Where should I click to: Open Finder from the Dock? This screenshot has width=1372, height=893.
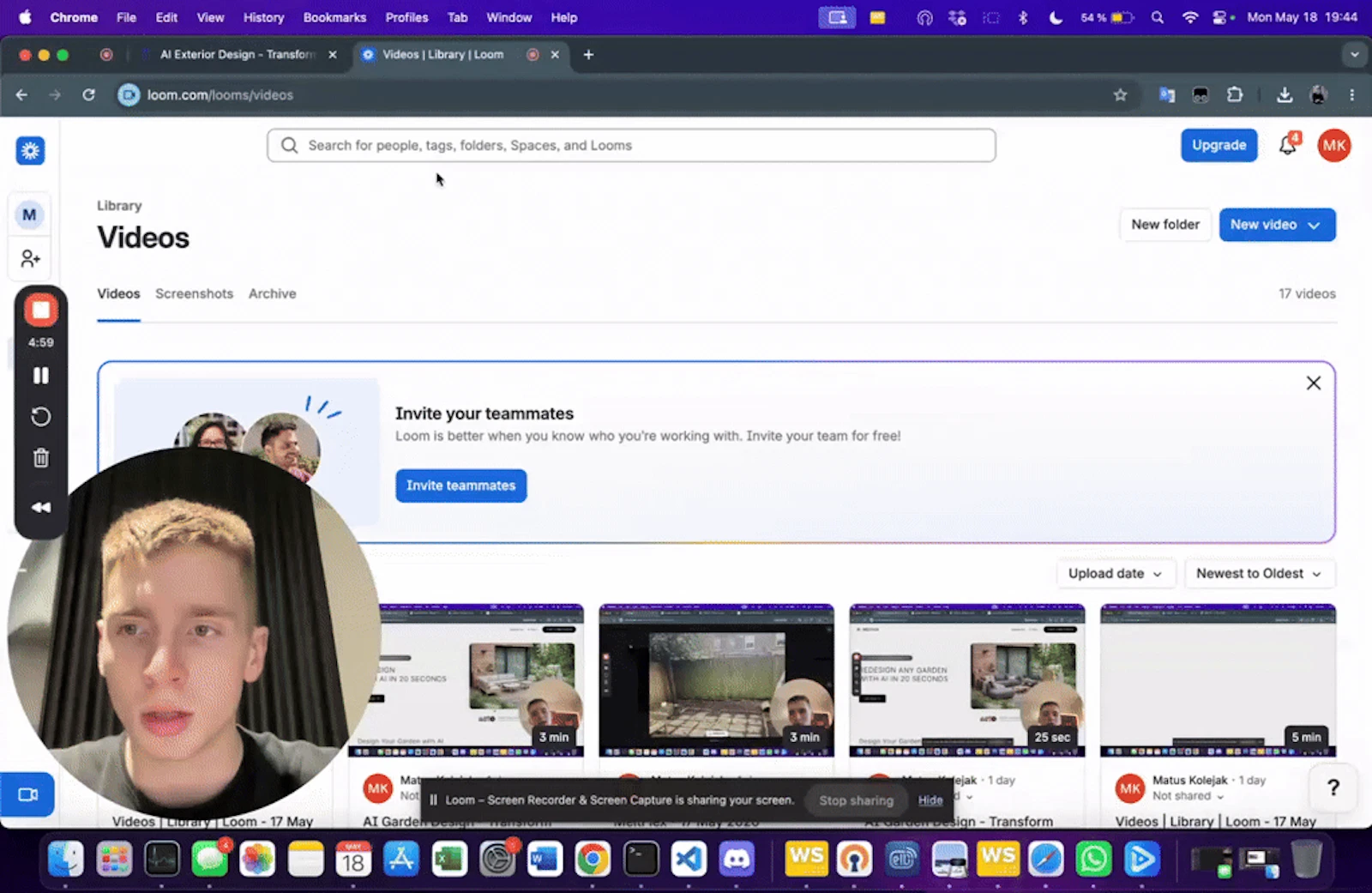pos(66,859)
